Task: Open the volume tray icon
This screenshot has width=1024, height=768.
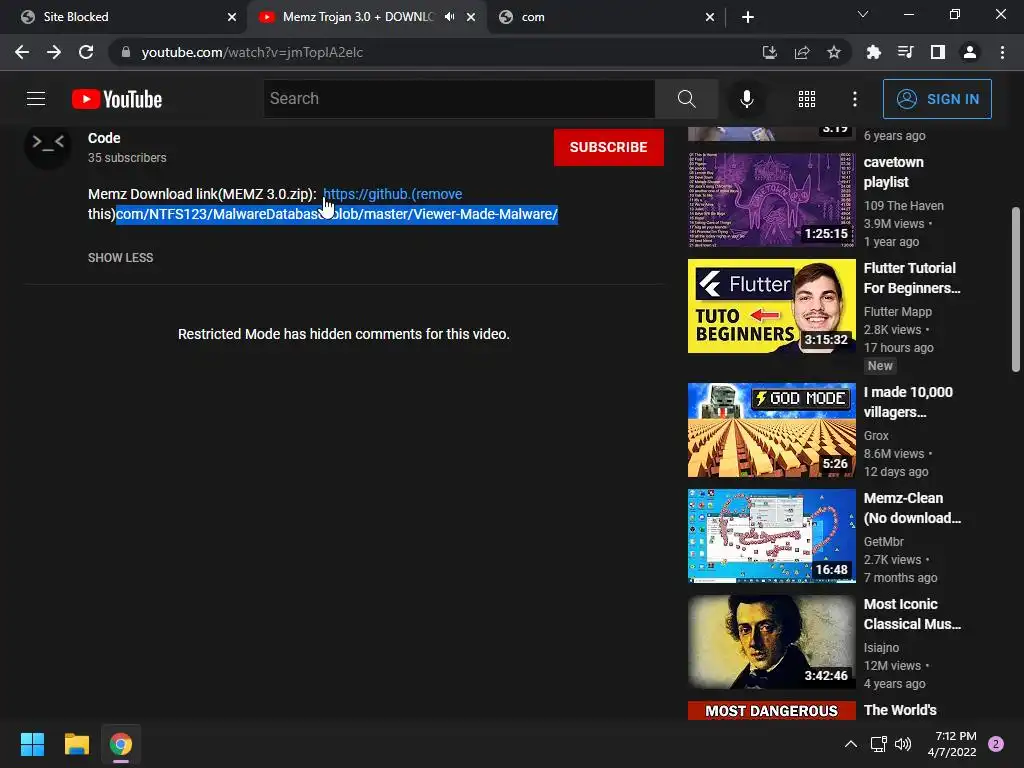Action: [x=903, y=744]
